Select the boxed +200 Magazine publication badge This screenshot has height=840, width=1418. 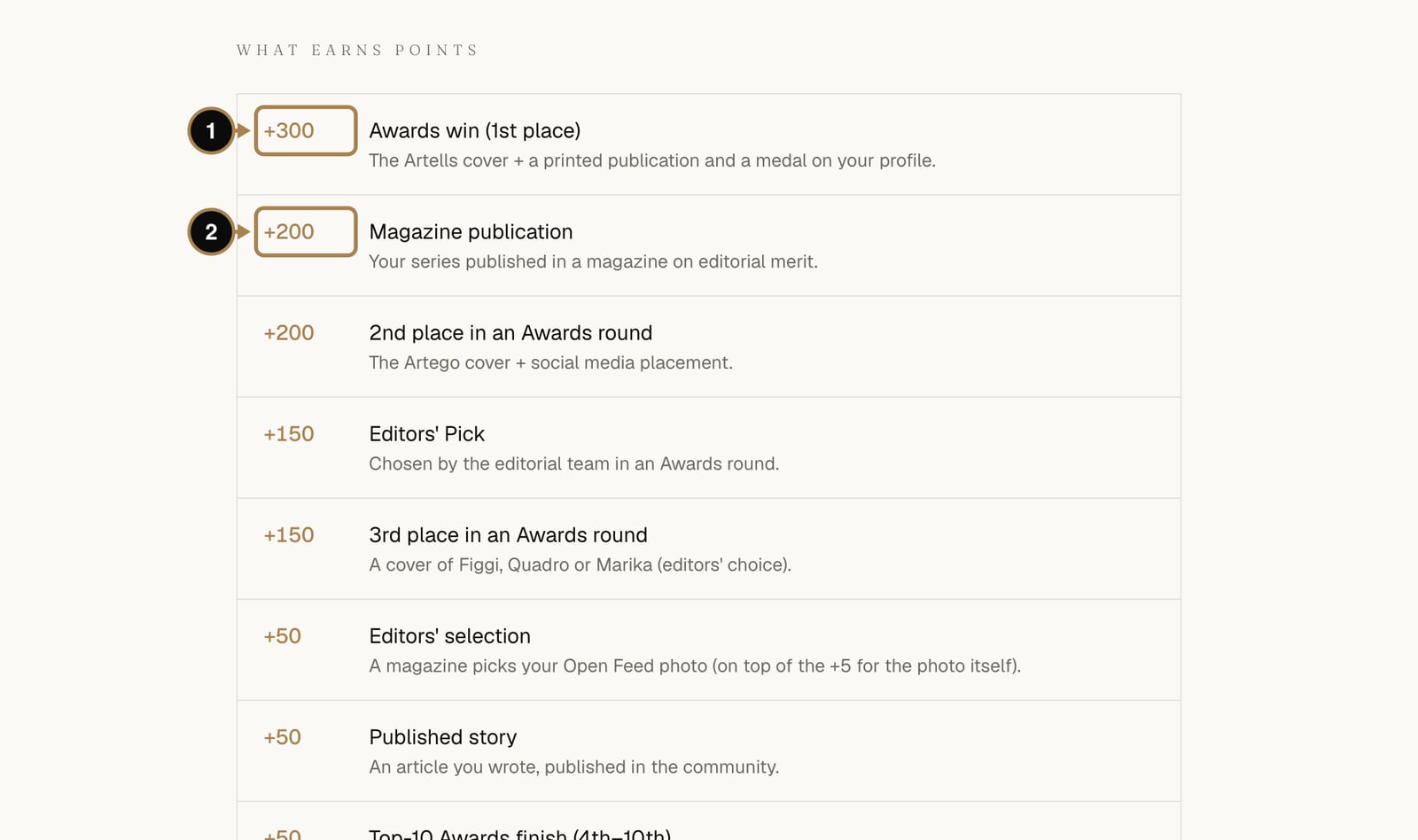pyautogui.click(x=306, y=232)
